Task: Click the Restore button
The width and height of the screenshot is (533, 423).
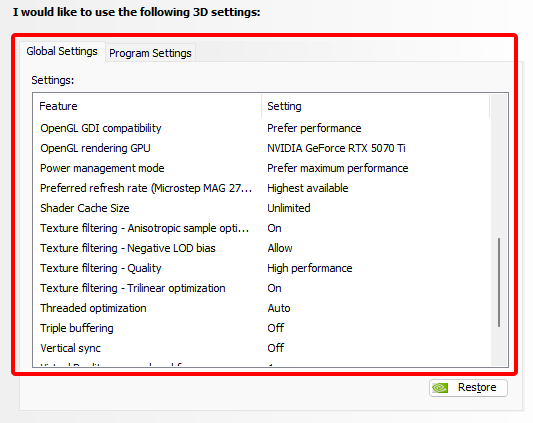Action: pos(468,388)
